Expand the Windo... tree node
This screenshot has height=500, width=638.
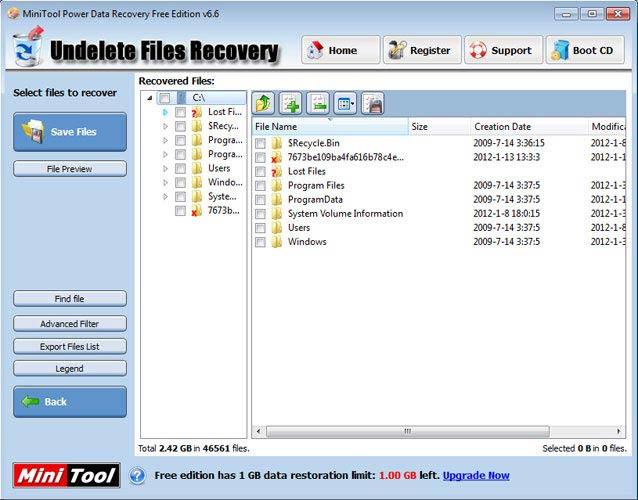click(x=165, y=183)
